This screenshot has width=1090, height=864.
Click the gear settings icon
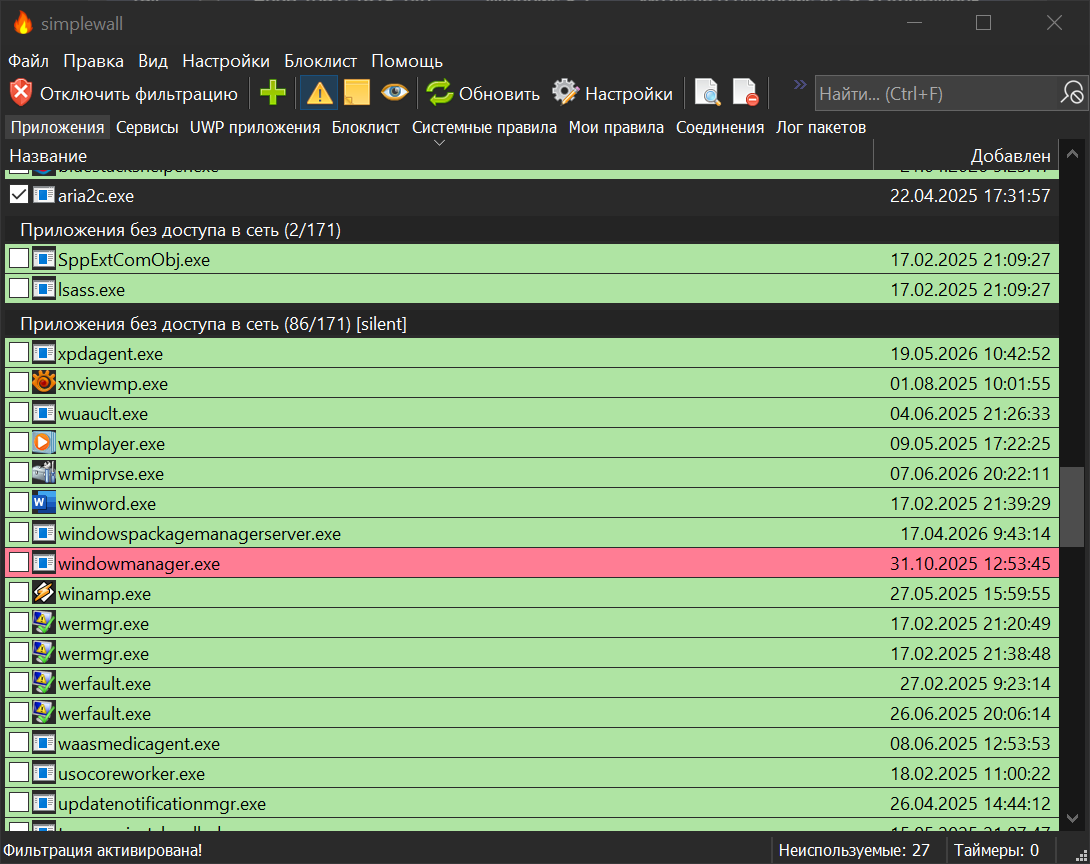click(x=565, y=93)
